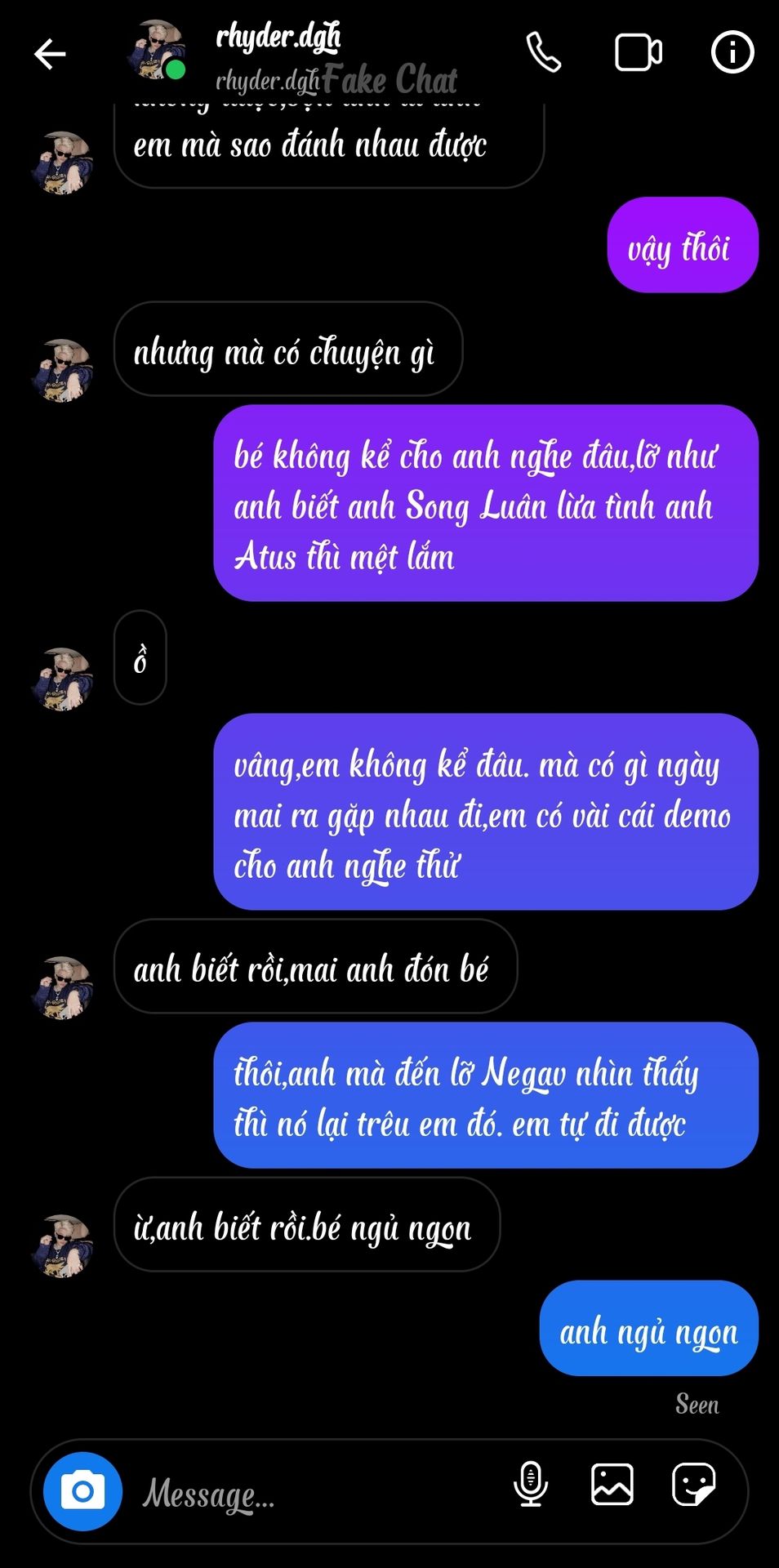Open the photo gallery icon
779x1568 pixels.
612,1484
